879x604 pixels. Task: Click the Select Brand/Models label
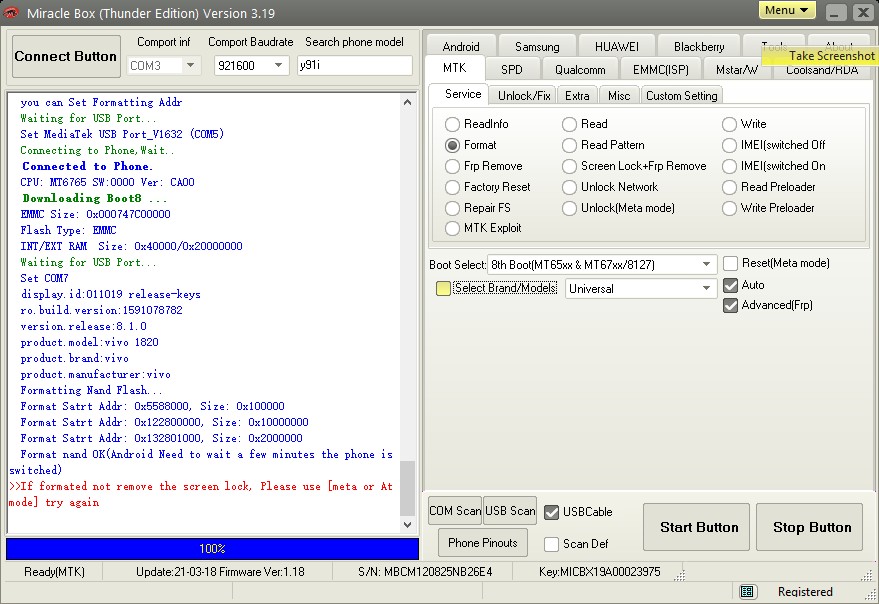[x=505, y=288]
